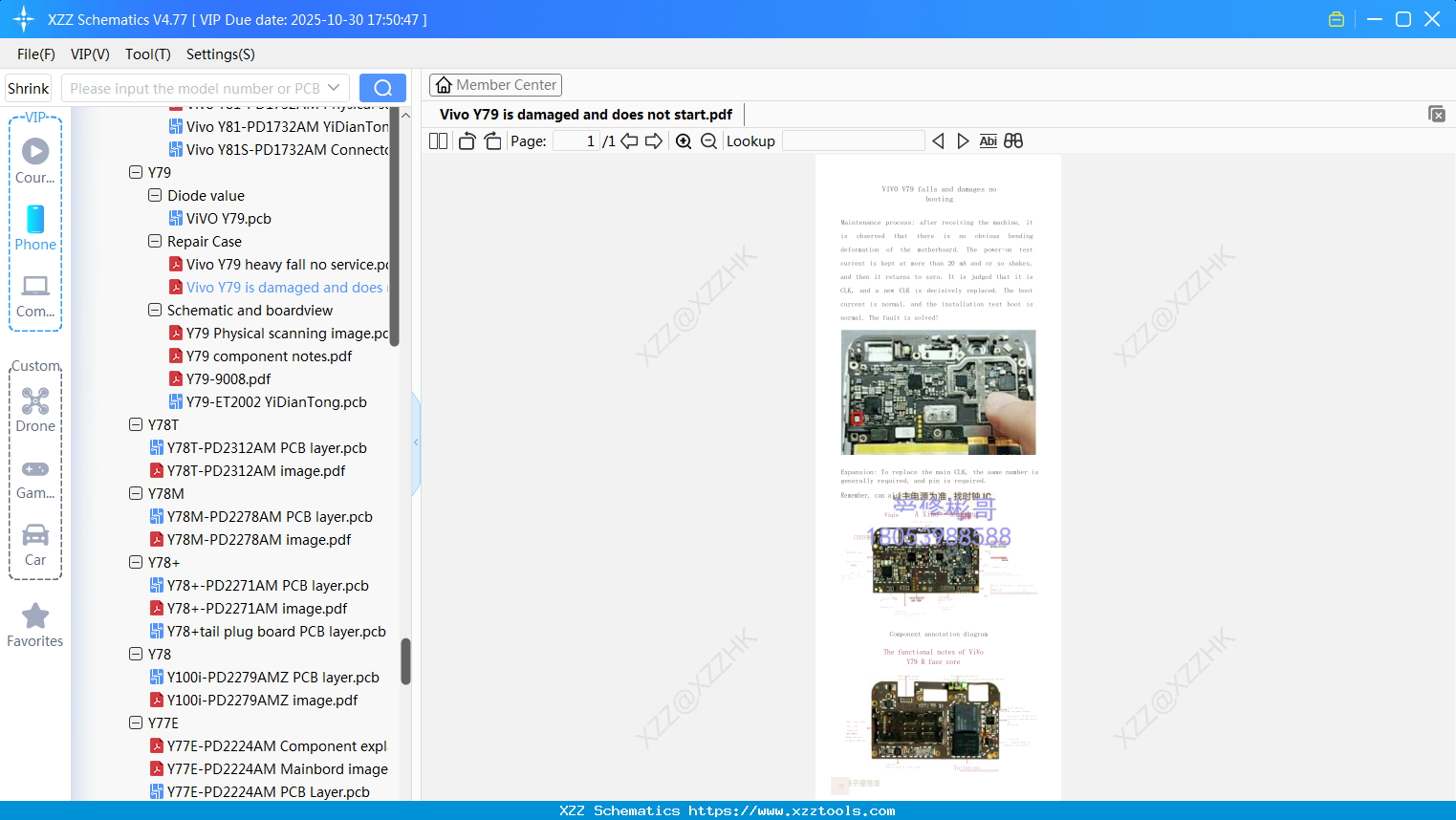Go to the next page with right arrow

point(654,141)
